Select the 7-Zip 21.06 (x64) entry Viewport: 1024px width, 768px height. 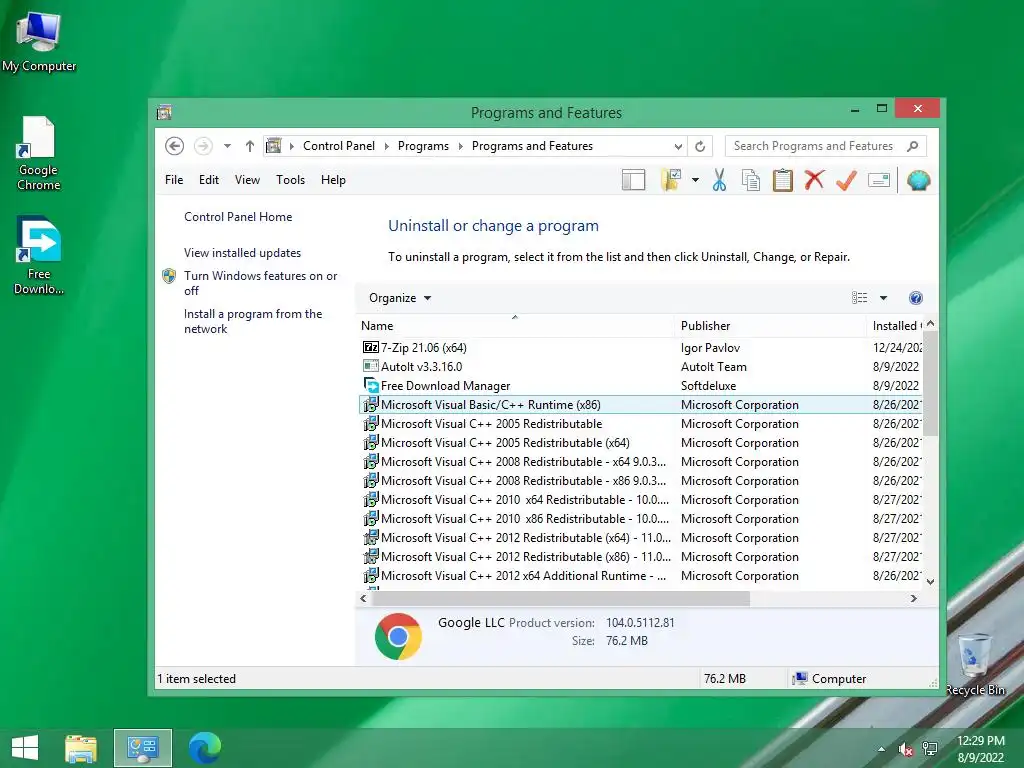pos(640,348)
